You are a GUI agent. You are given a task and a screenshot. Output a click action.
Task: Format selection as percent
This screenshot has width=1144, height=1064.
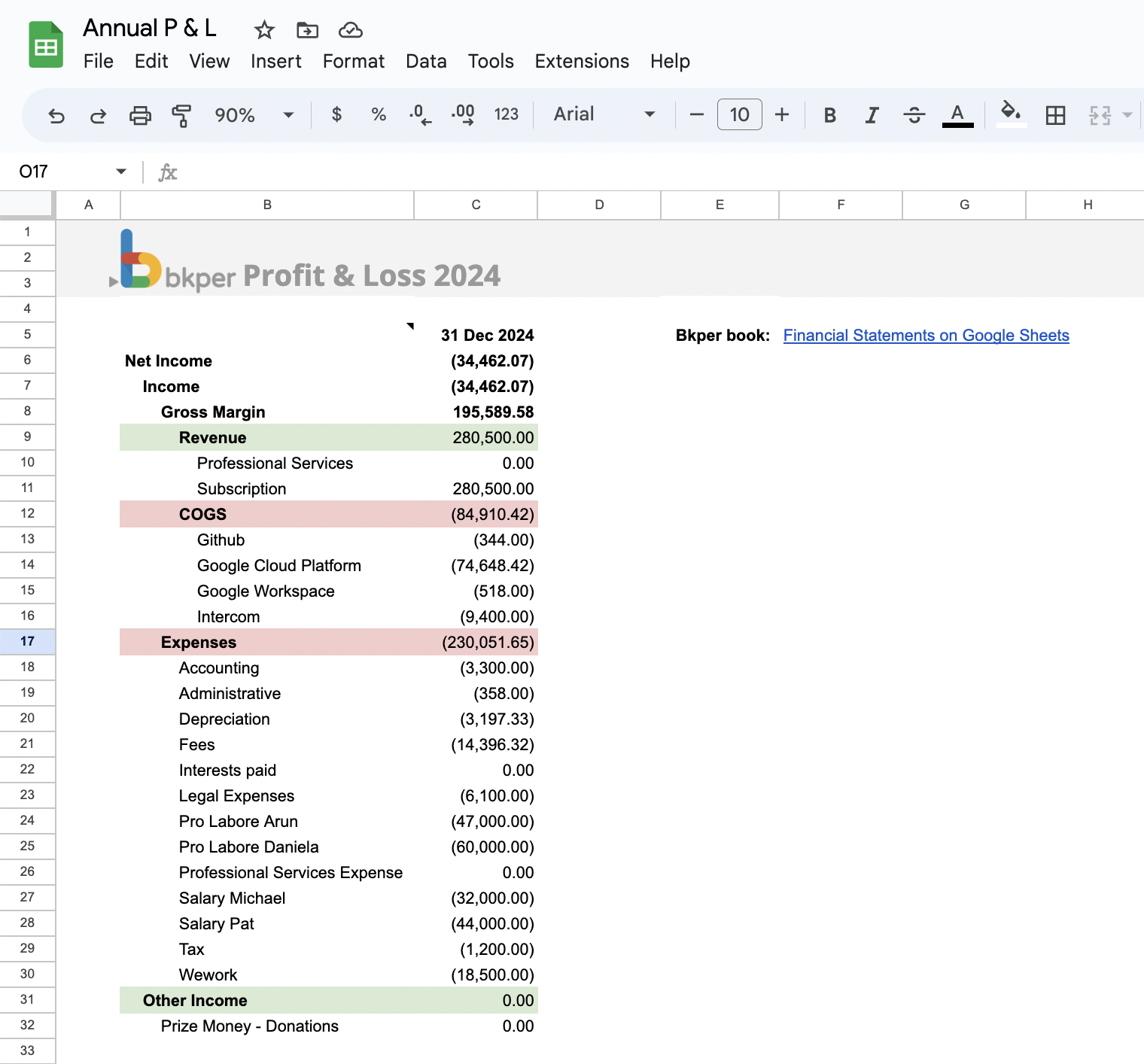[379, 114]
